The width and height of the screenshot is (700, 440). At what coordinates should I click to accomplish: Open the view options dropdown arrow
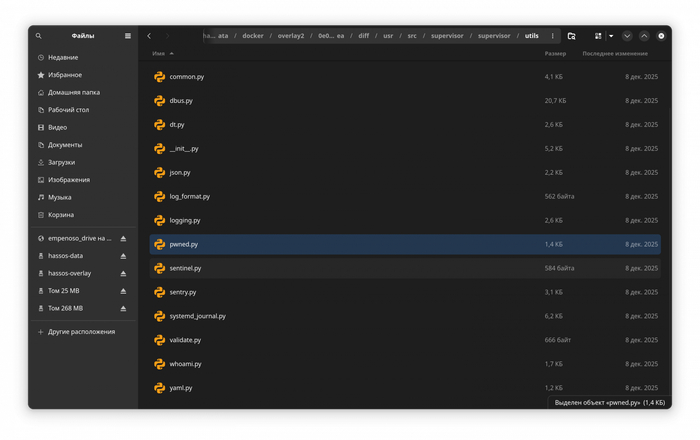[x=611, y=36]
